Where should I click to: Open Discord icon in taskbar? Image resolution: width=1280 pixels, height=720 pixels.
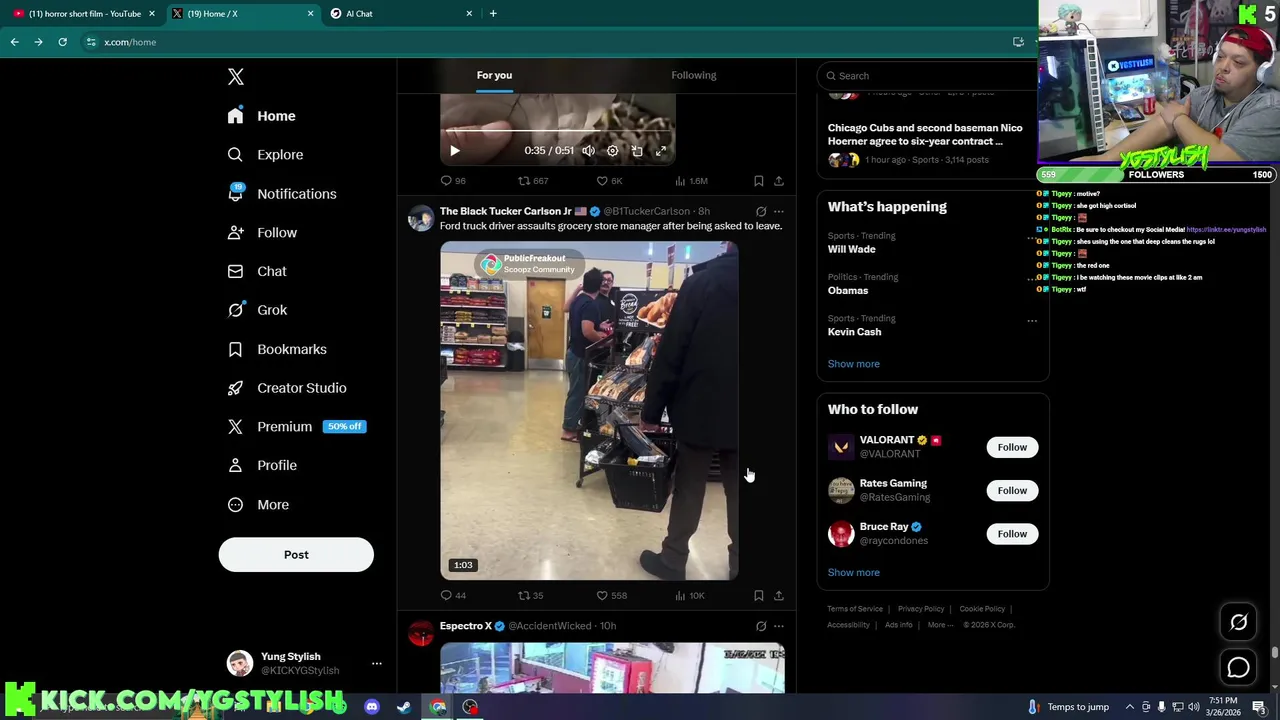tap(371, 707)
